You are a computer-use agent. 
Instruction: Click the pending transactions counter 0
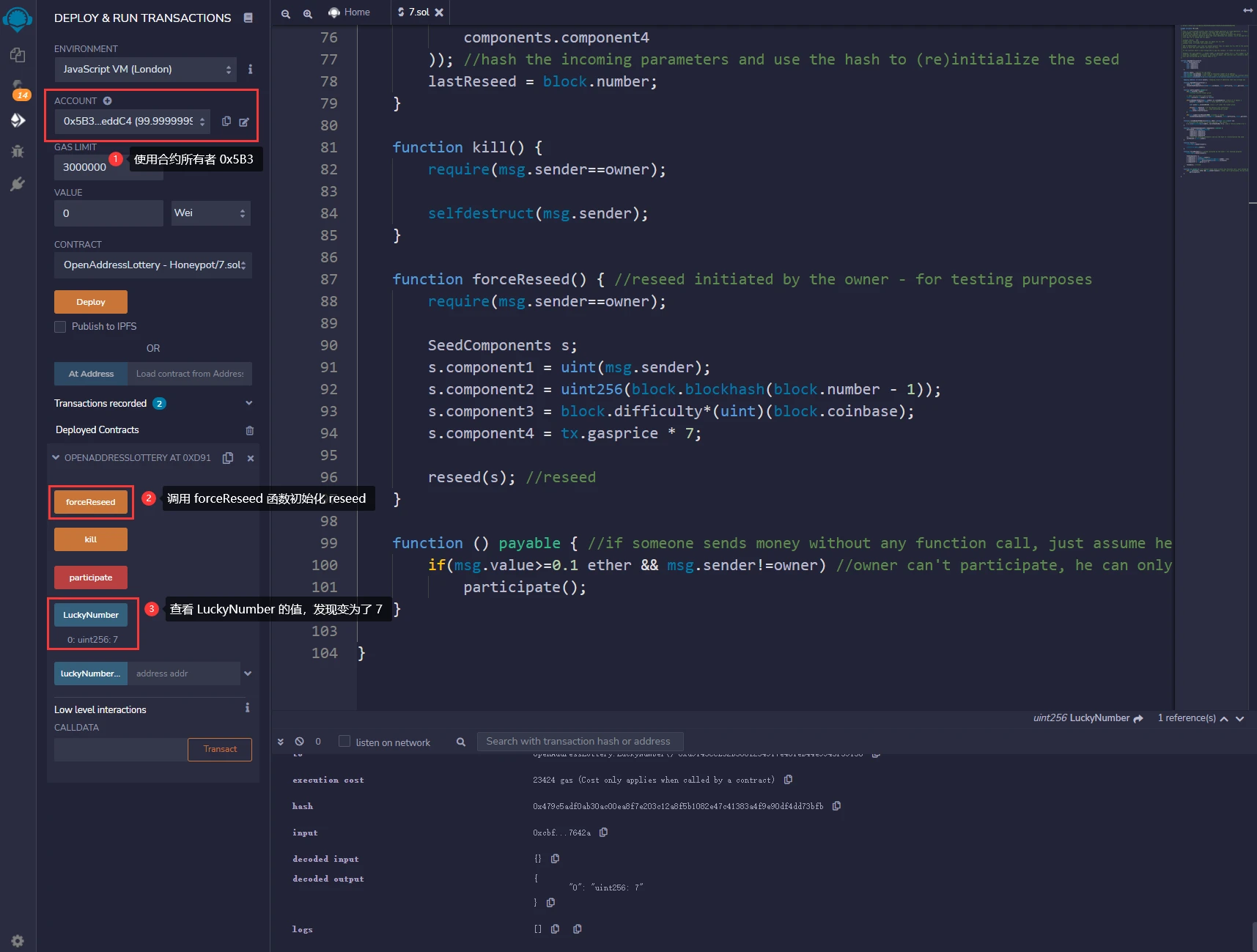tap(318, 742)
